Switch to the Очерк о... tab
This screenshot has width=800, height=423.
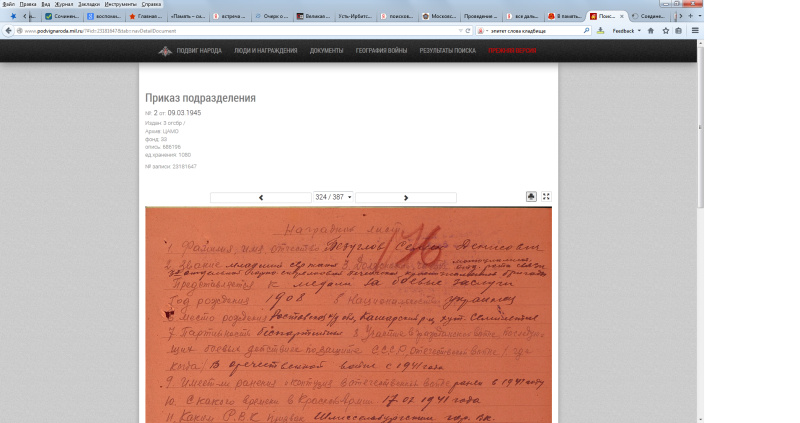(271, 16)
